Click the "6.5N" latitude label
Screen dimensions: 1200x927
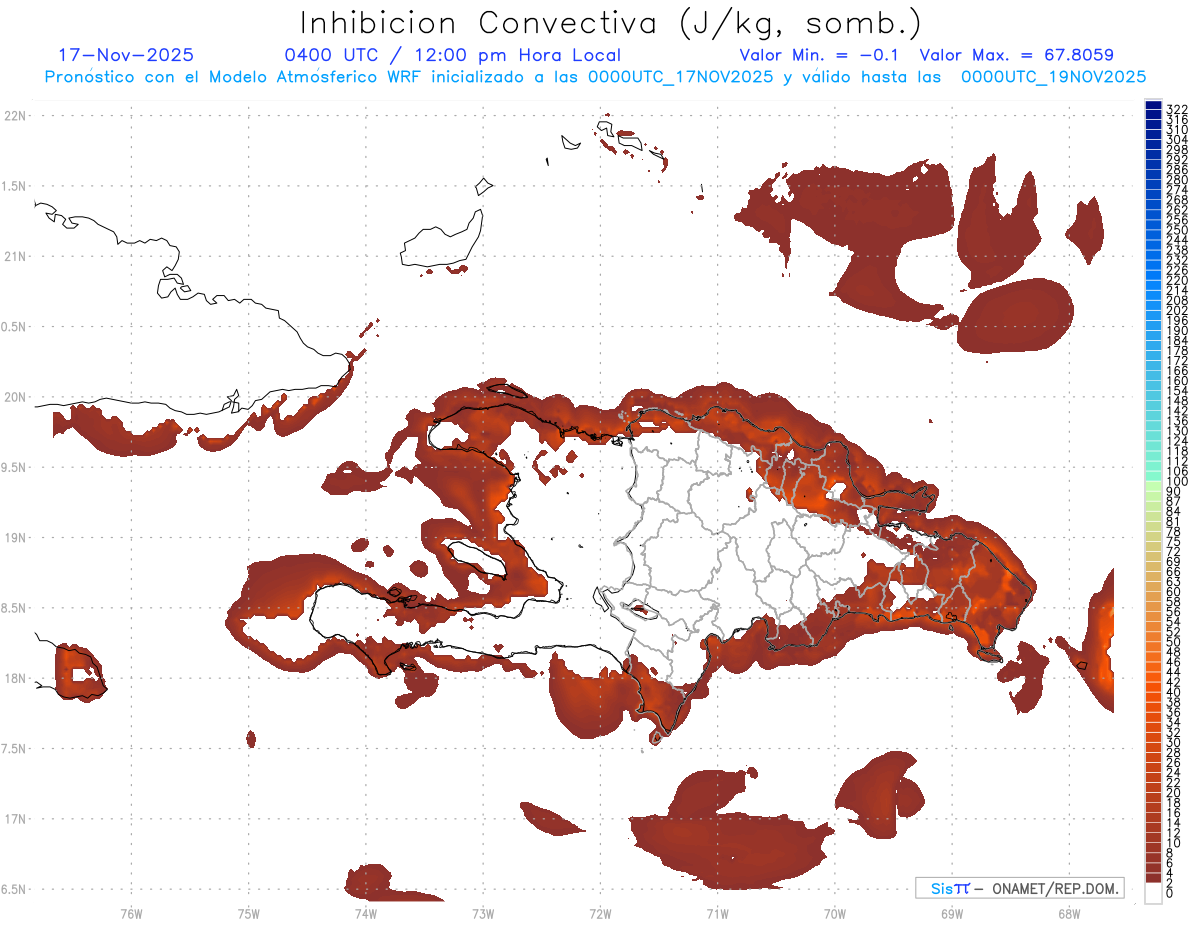coord(15,889)
